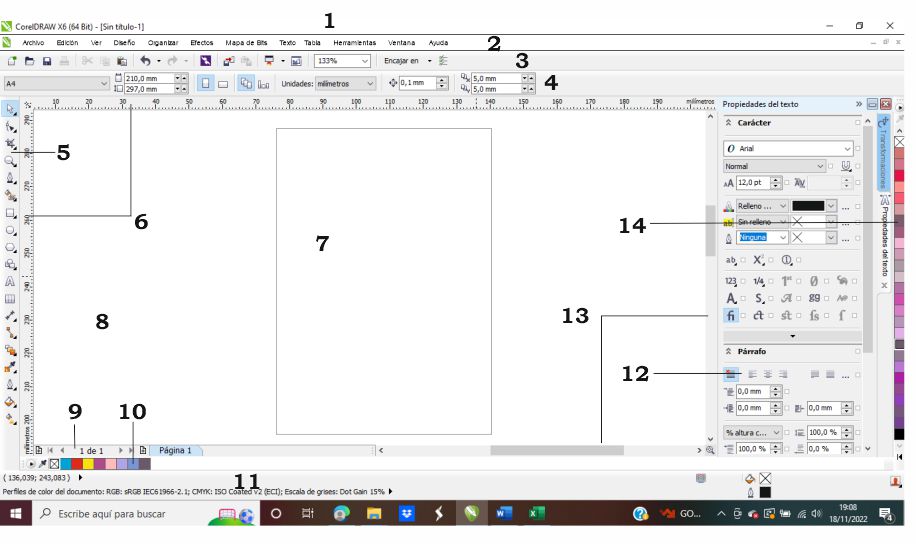
Task: Collapse the Carácter section
Action: point(728,123)
